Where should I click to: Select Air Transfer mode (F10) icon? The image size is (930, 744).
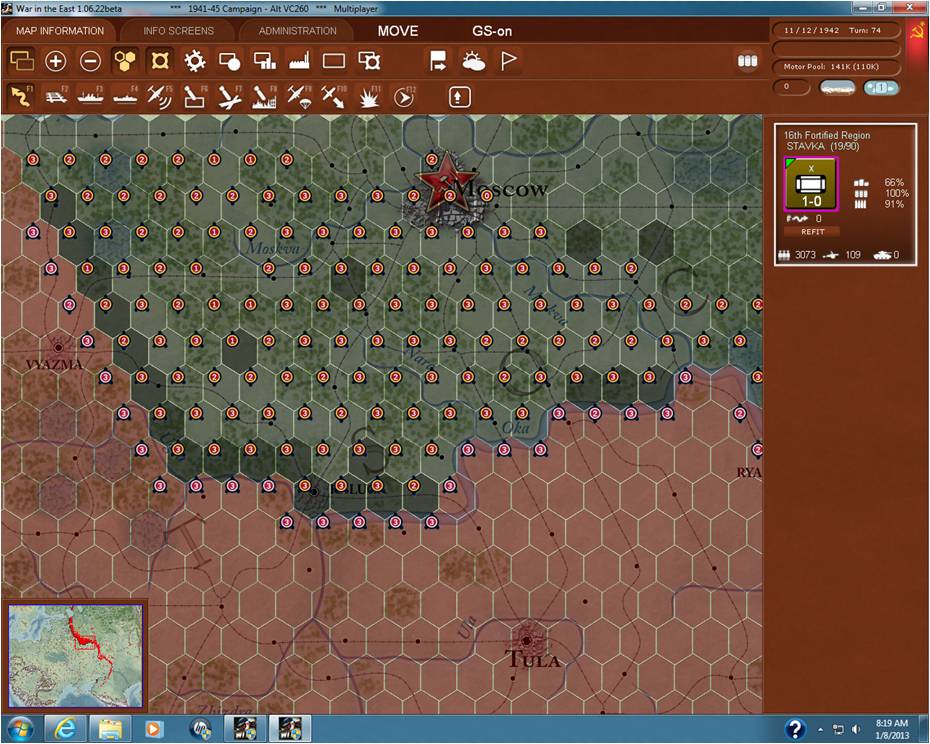(334, 96)
